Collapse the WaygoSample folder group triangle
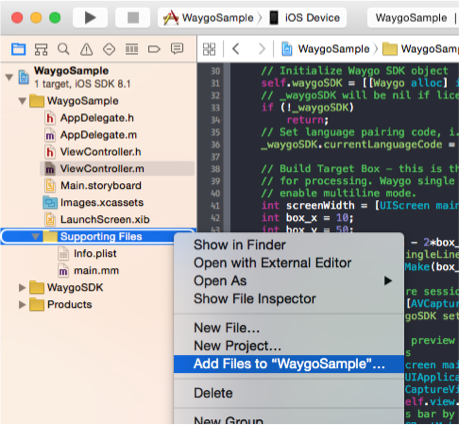Screen dimensions: 461x425 coord(22,101)
